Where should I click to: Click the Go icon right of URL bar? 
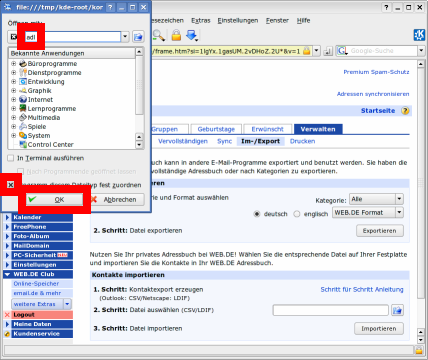tap(328, 51)
